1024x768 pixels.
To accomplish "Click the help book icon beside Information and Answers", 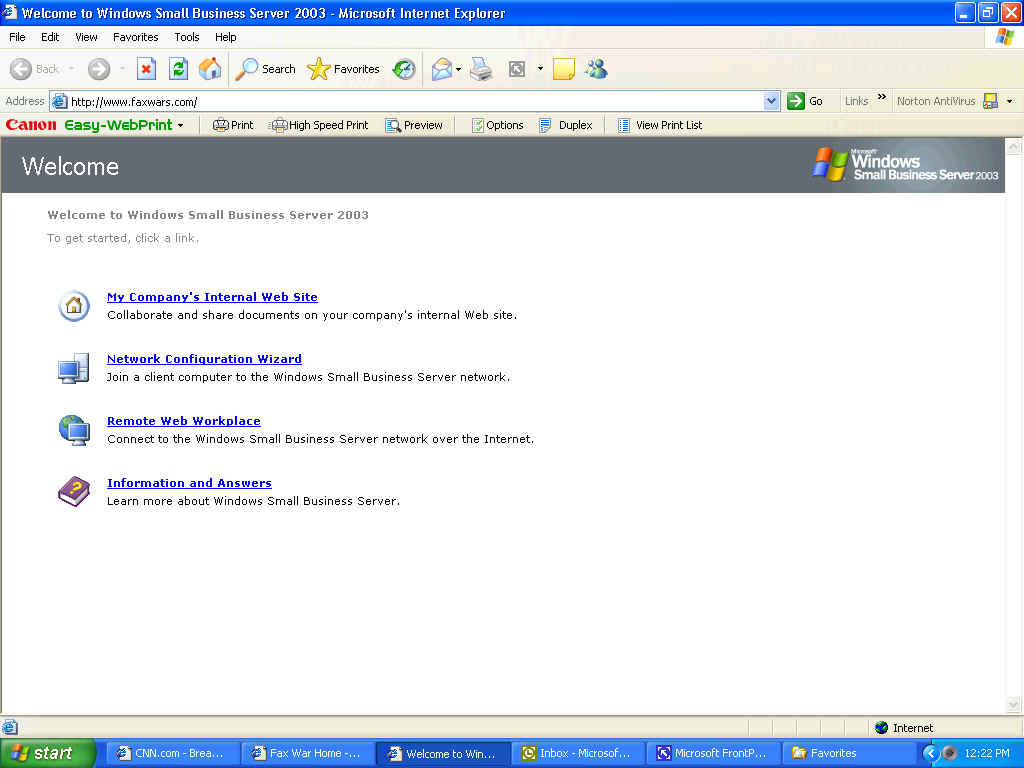I will click(74, 491).
